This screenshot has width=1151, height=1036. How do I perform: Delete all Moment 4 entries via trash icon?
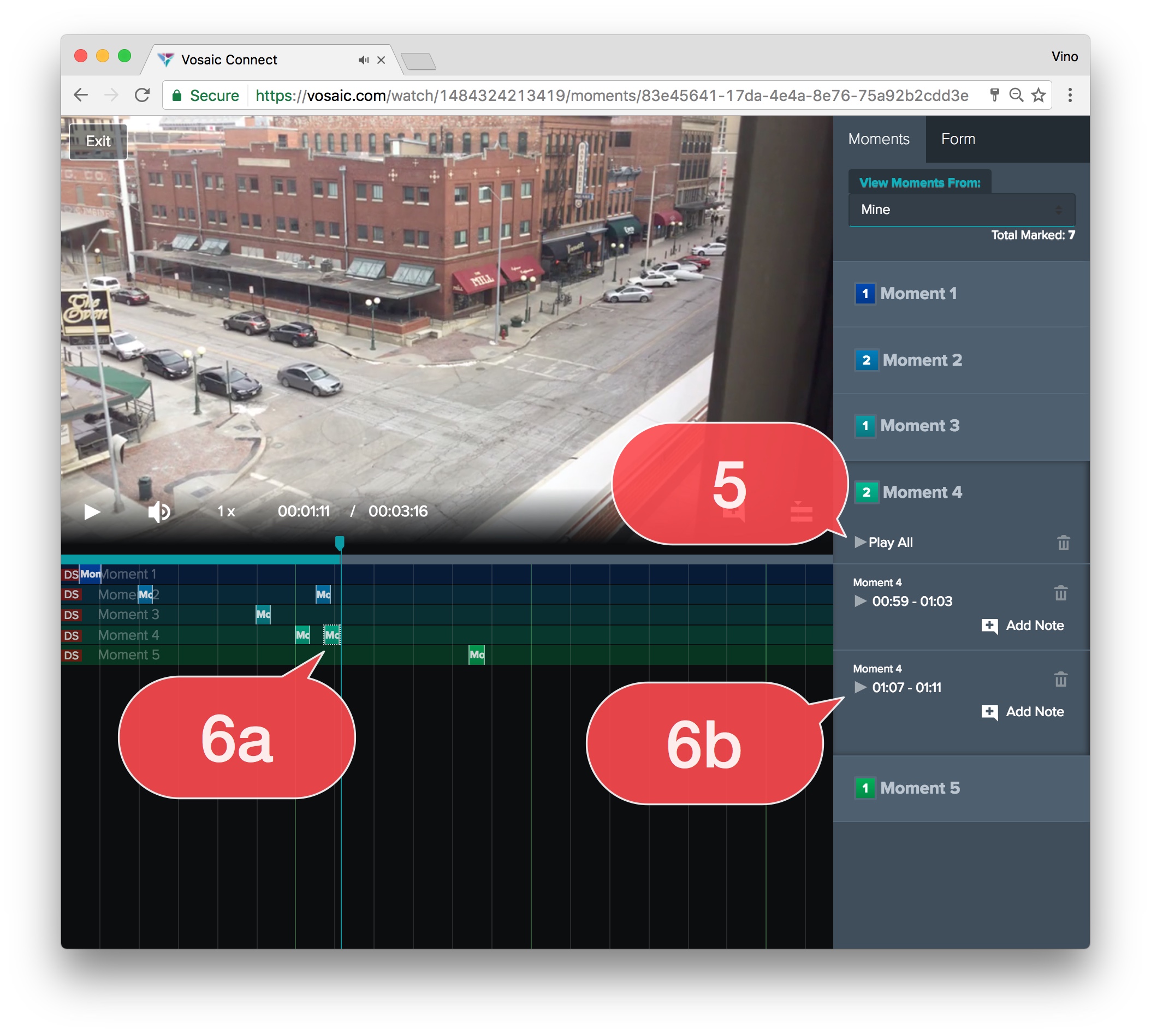pyautogui.click(x=1063, y=543)
